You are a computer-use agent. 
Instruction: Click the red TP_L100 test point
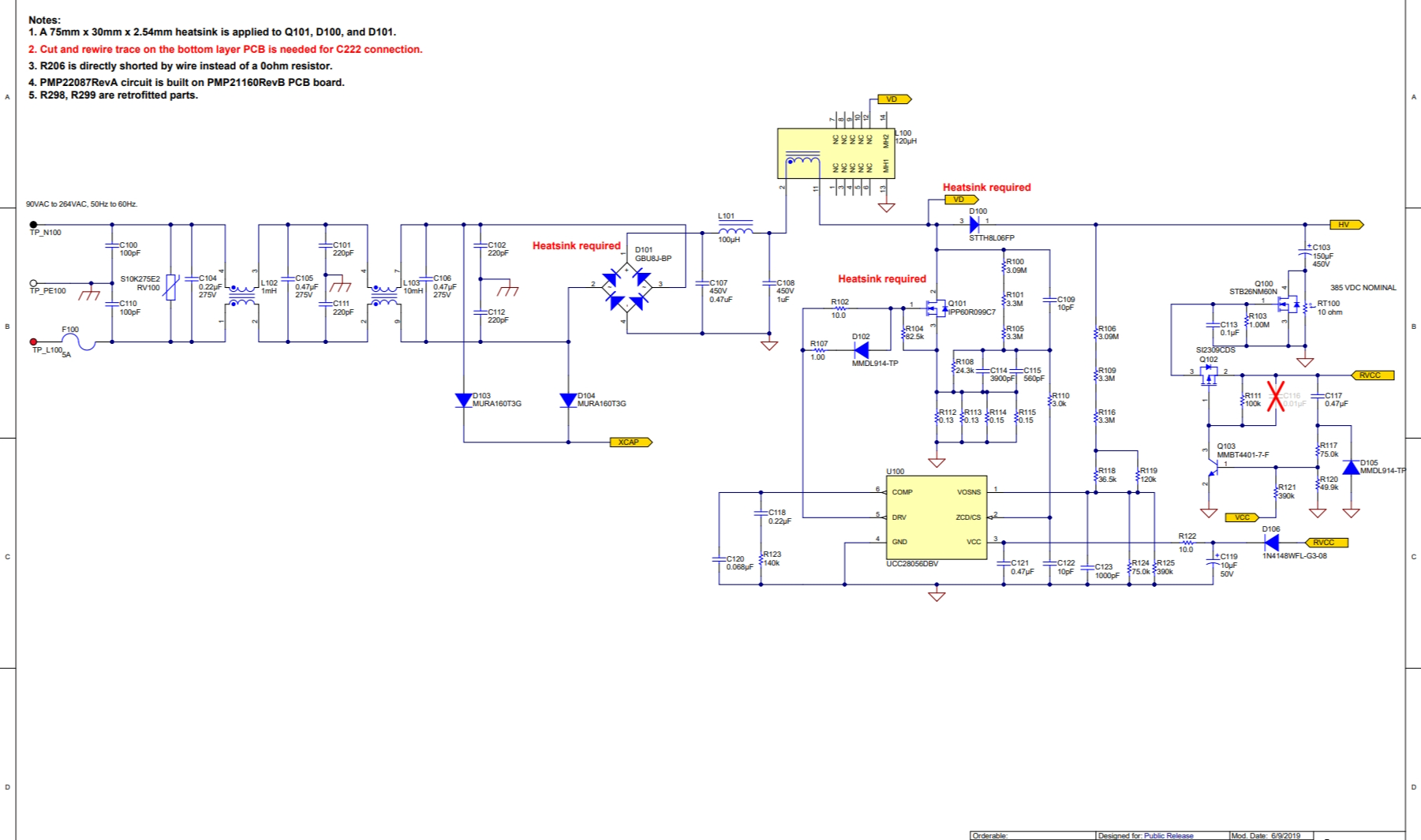pyautogui.click(x=33, y=342)
